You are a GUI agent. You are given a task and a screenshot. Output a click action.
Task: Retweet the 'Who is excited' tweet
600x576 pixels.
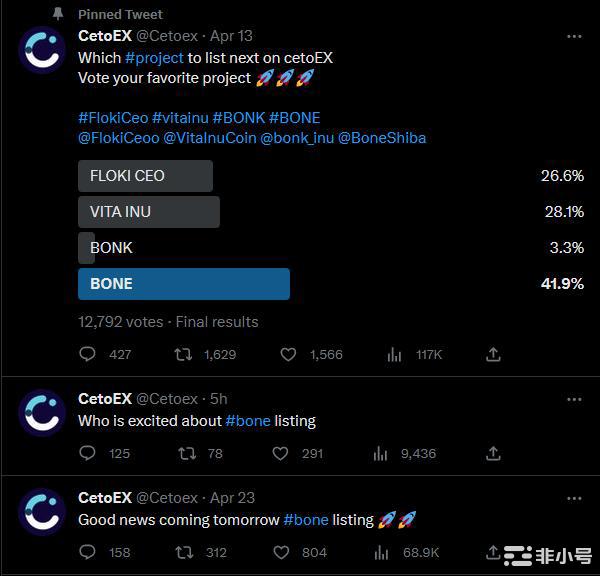187,453
